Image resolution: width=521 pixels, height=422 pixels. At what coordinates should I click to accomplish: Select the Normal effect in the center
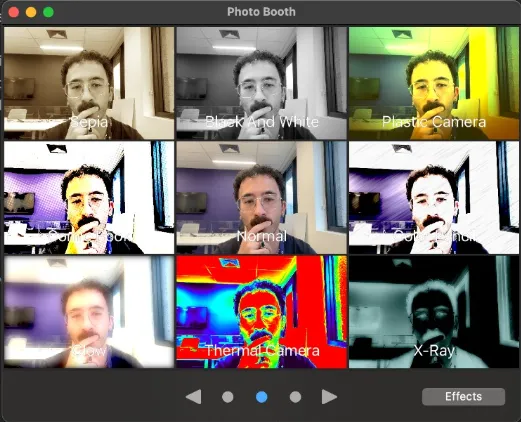tap(261, 197)
